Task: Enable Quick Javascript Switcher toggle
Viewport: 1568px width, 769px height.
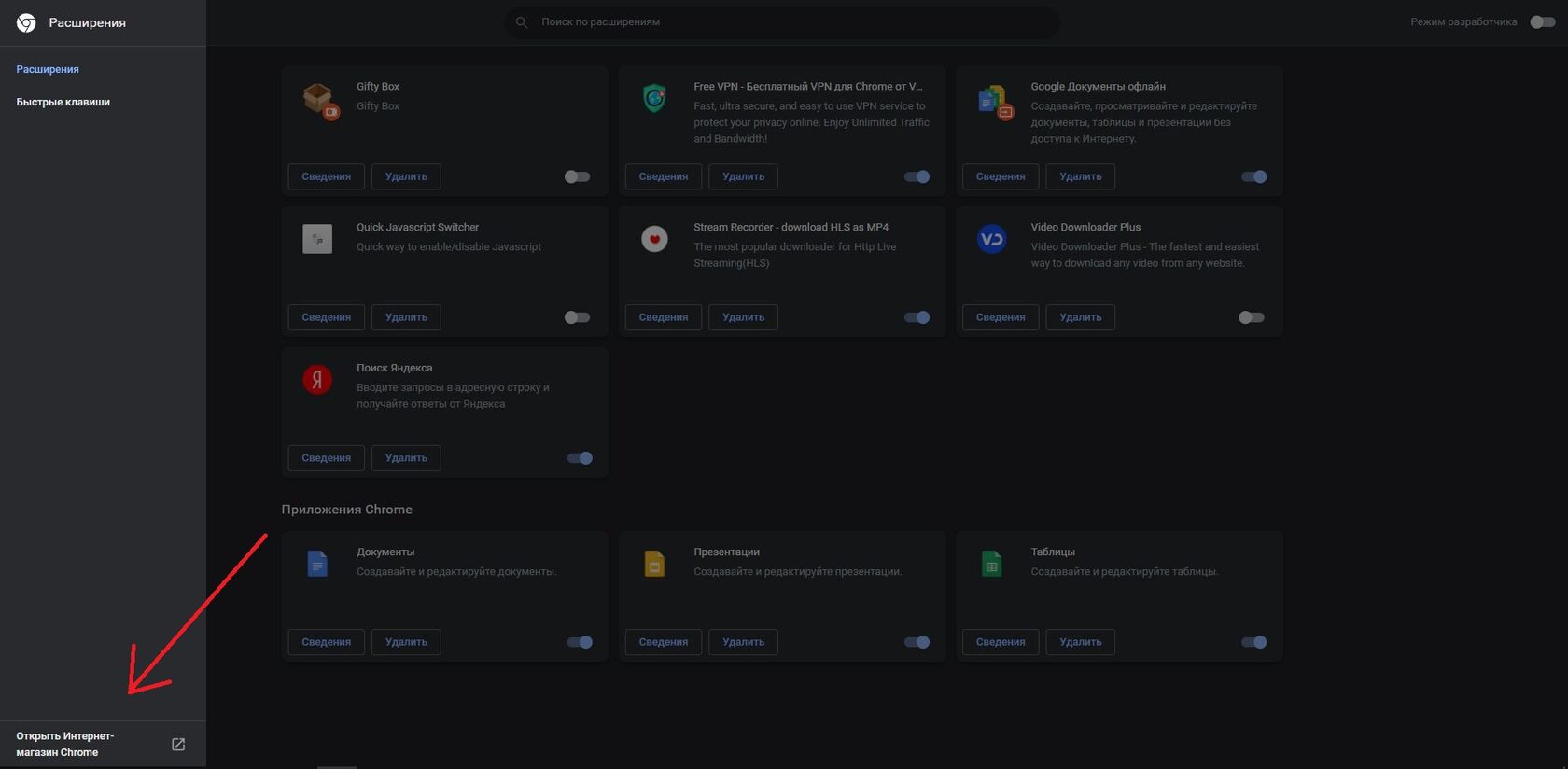Action: click(x=578, y=317)
